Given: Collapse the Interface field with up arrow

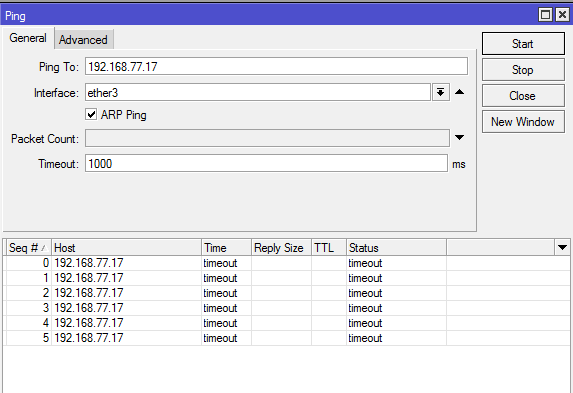Looking at the screenshot, I should coord(459,92).
